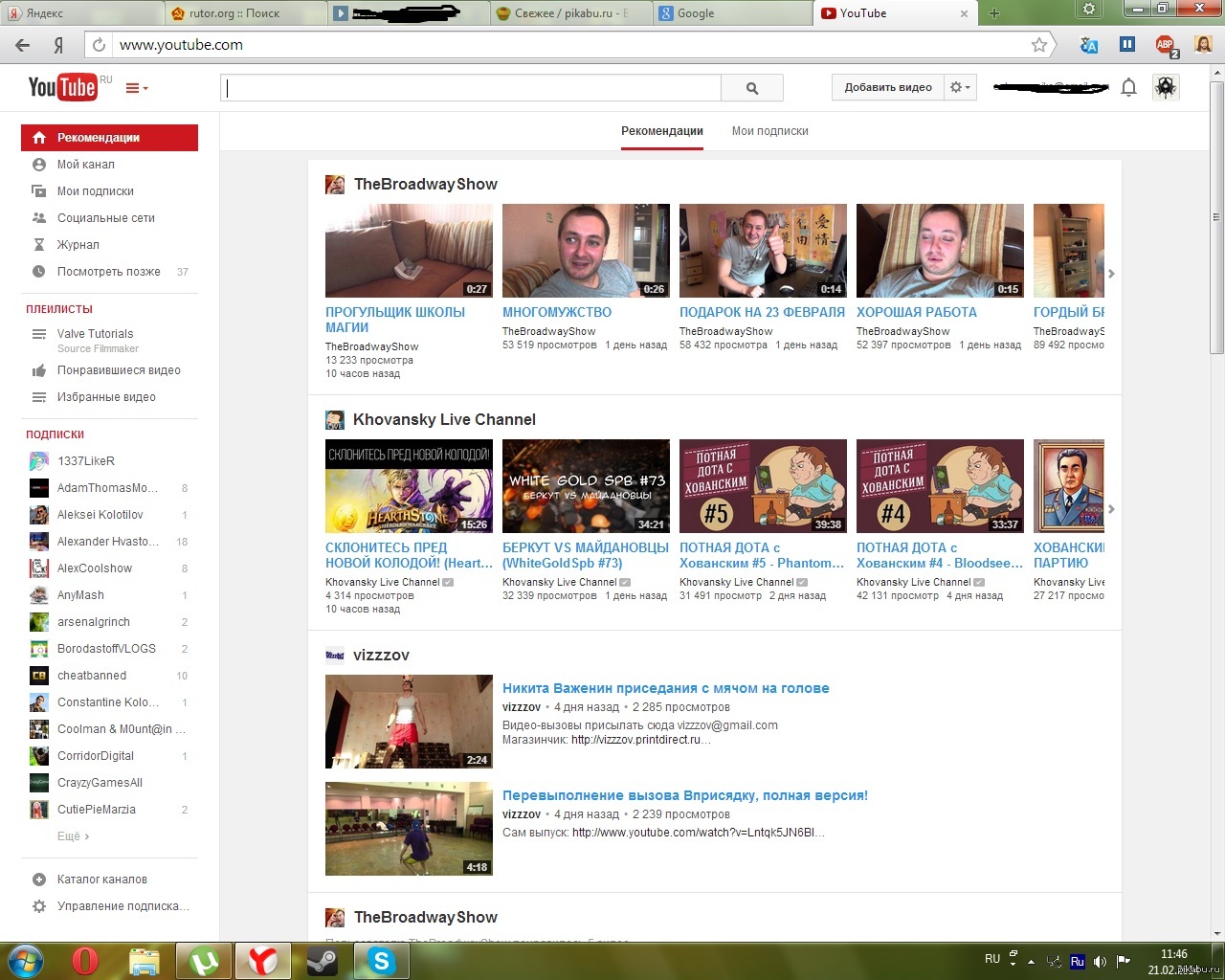1225x980 pixels.
Task: Open Мои подписки in the sidebar
Action: tap(95, 191)
